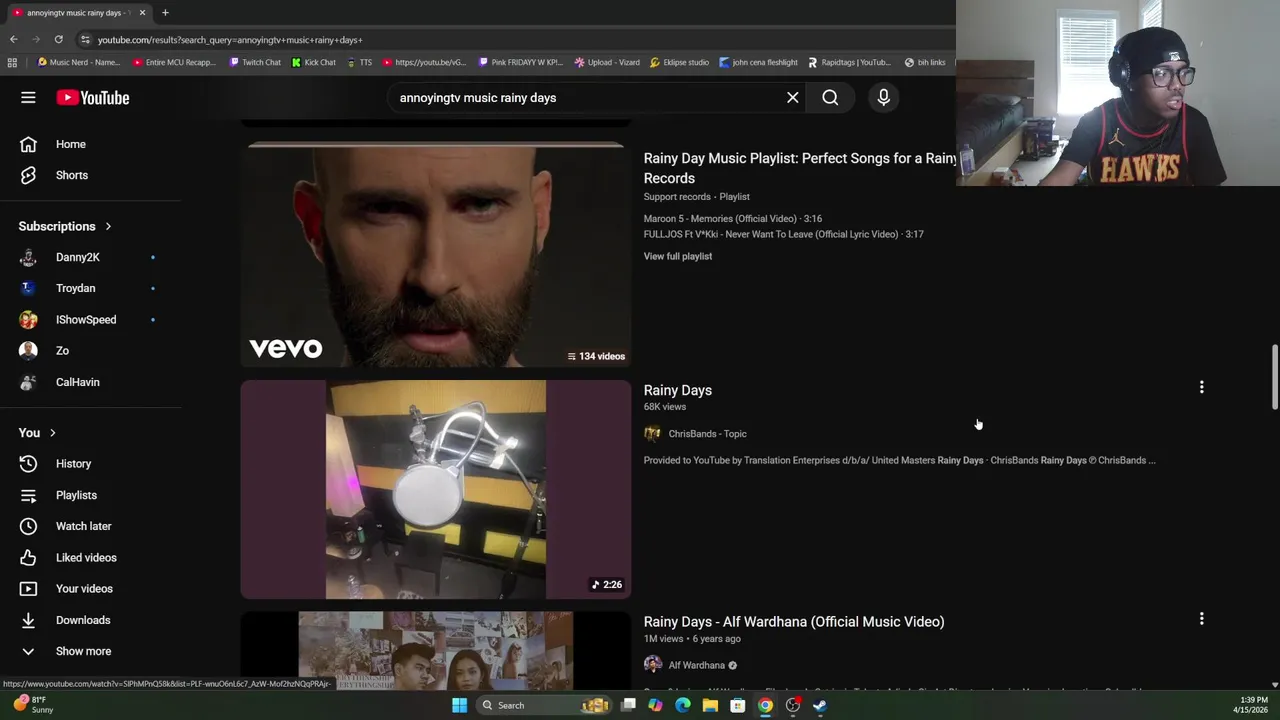
Task: Open more options for Alf Wardhana video
Action: 1201,619
